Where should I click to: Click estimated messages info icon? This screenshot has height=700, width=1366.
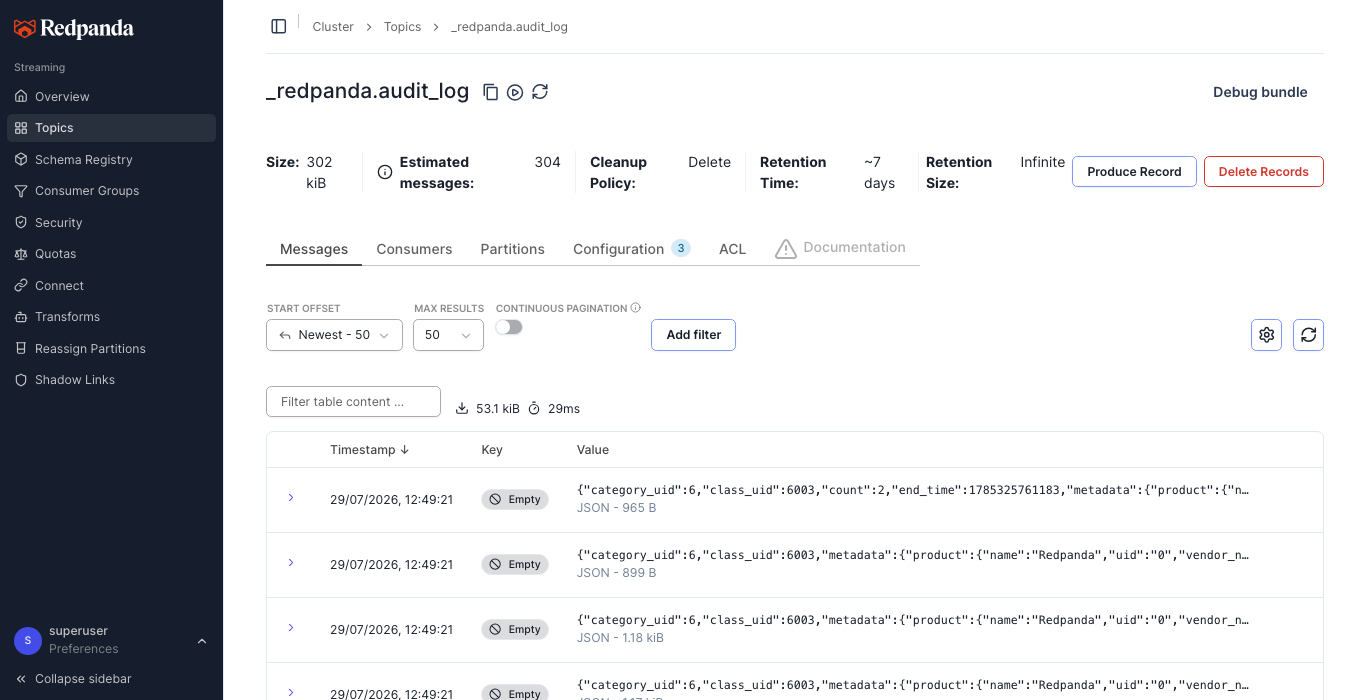[385, 172]
